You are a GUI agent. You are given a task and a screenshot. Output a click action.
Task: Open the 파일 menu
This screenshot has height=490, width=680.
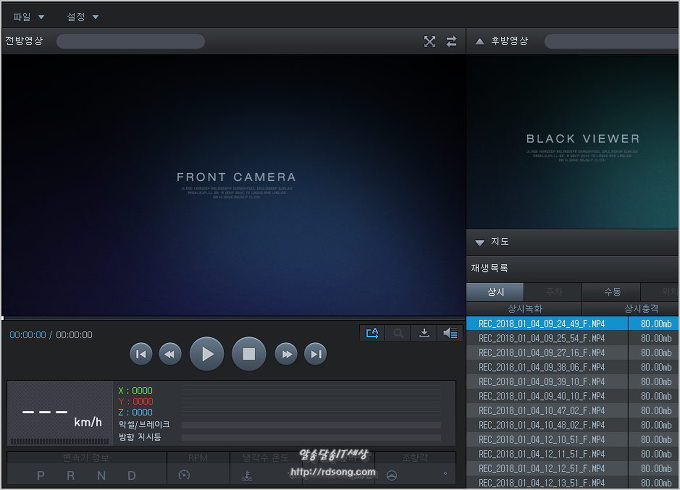tap(28, 17)
